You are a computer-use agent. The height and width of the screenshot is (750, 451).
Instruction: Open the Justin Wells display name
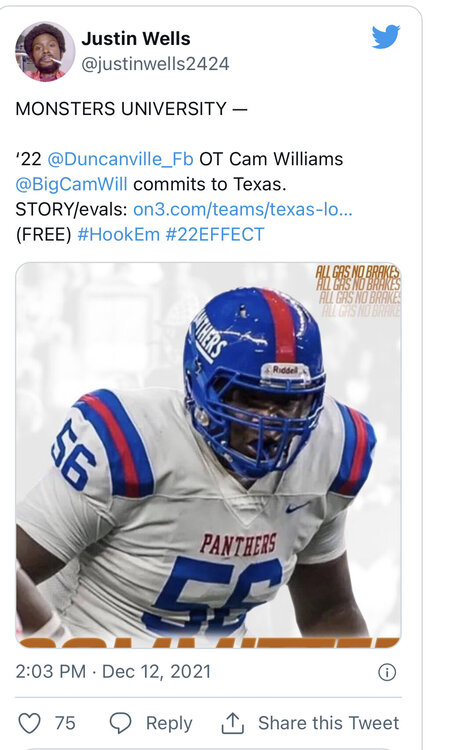[x=136, y=39]
